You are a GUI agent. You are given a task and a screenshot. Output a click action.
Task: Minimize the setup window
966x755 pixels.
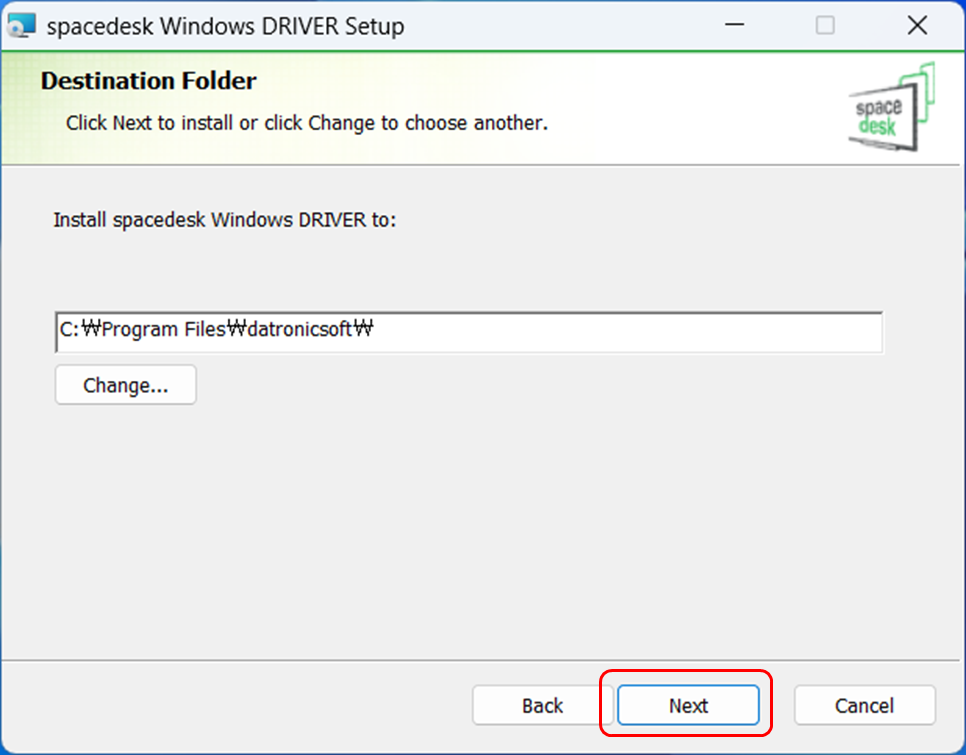click(x=734, y=25)
